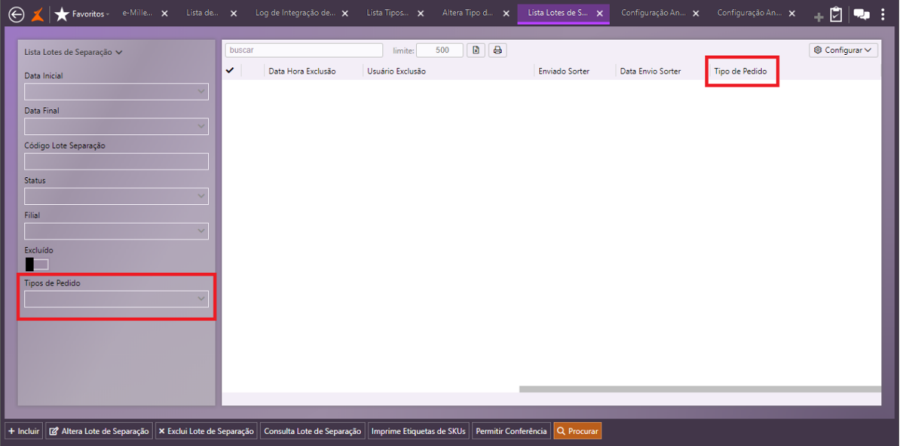Viewport: 900px width, 446px height.
Task: Switch to the Lista Tipos tab
Action: [387, 13]
